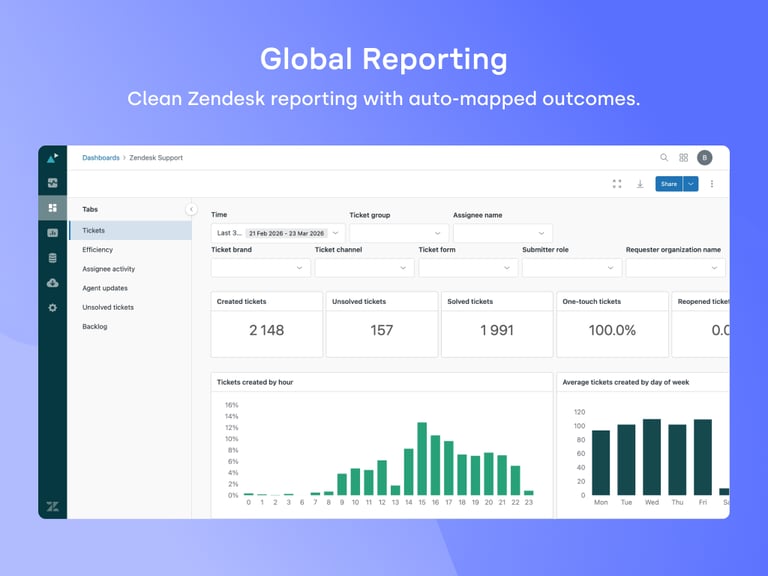The image size is (768, 576).
Task: Open the Dashboards icon in sidebar
Action: pos(52,208)
